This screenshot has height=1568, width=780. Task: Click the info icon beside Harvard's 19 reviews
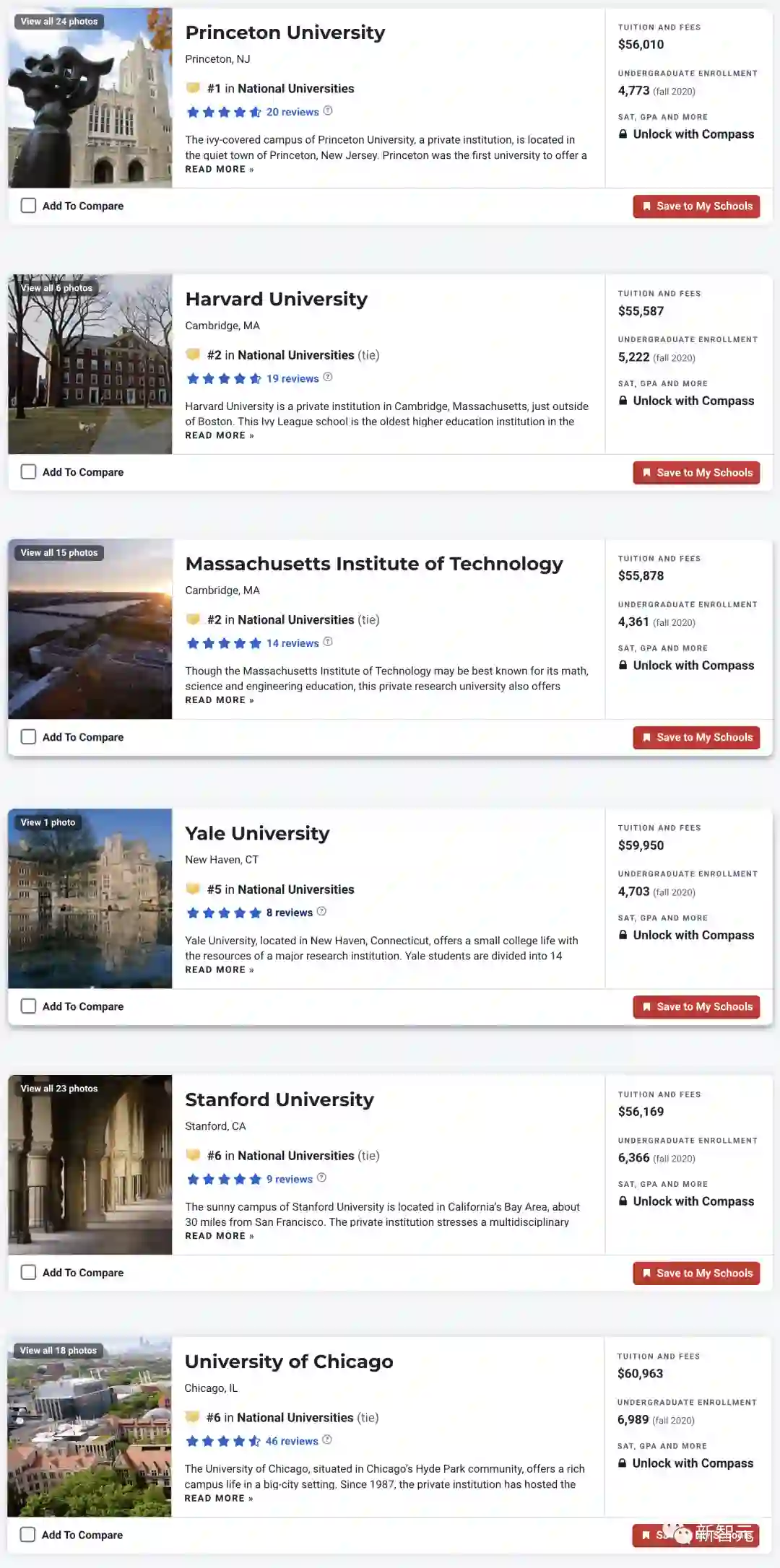328,377
